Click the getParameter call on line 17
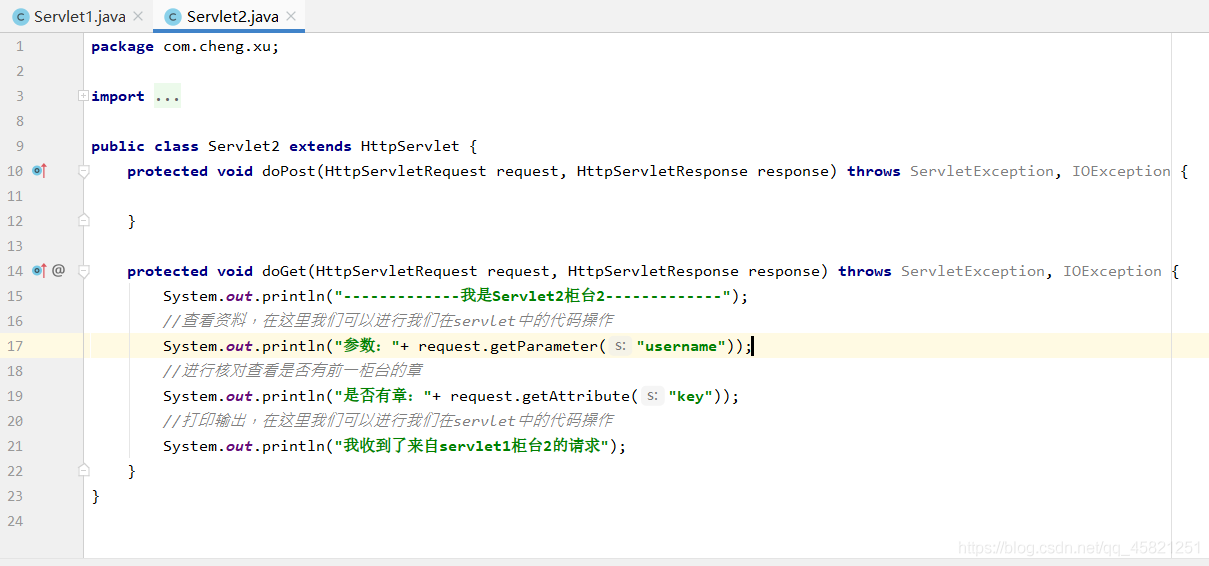 pyautogui.click(x=545, y=346)
